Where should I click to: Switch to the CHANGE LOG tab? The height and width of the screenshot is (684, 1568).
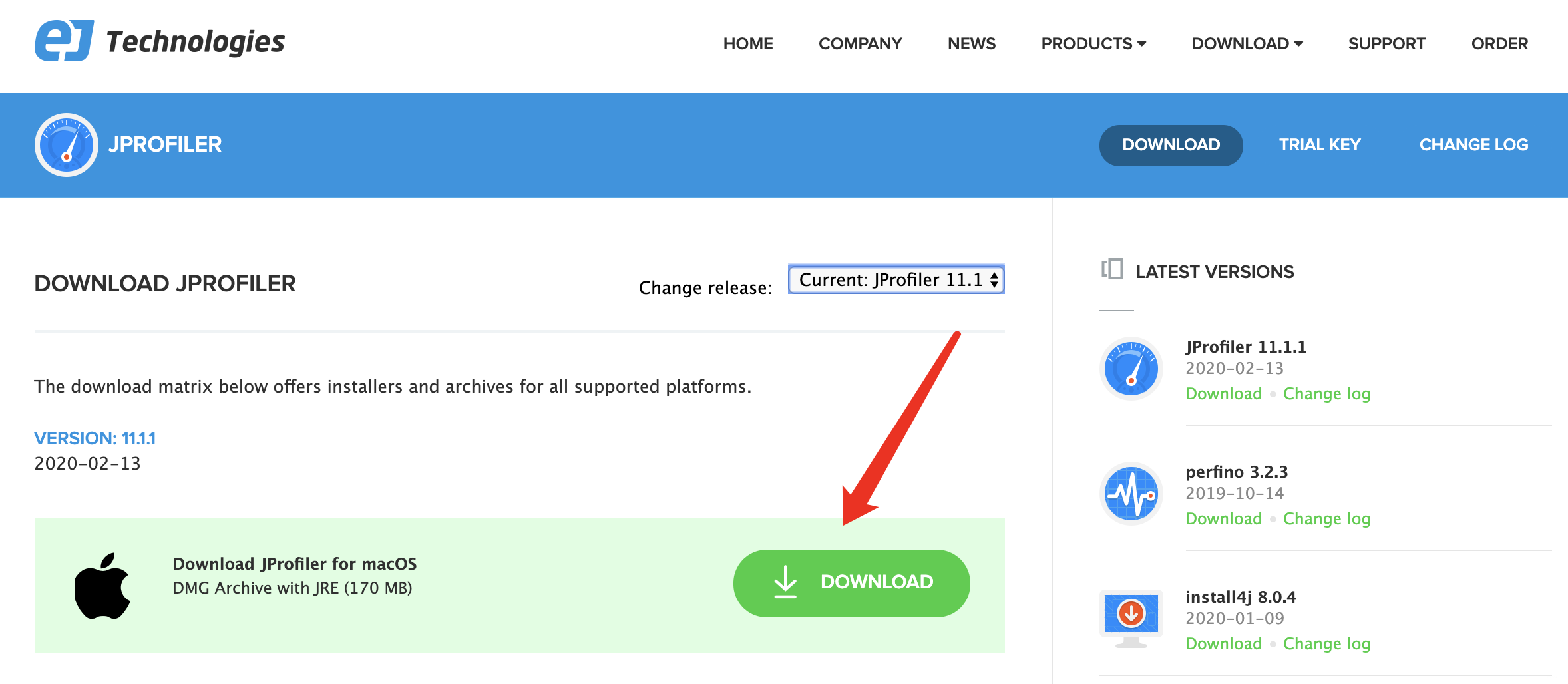point(1473,145)
